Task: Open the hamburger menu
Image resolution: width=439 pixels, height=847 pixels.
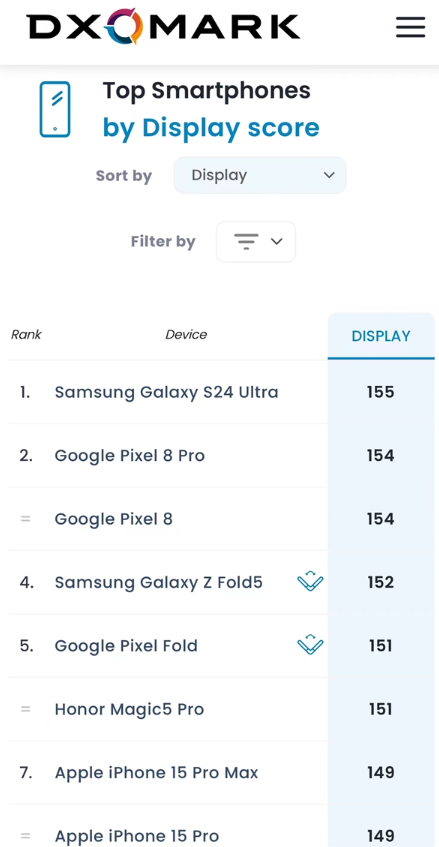Action: click(x=410, y=27)
